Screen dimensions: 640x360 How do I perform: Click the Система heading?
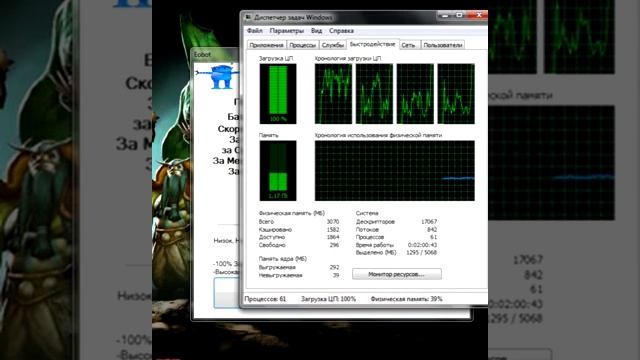(367, 213)
